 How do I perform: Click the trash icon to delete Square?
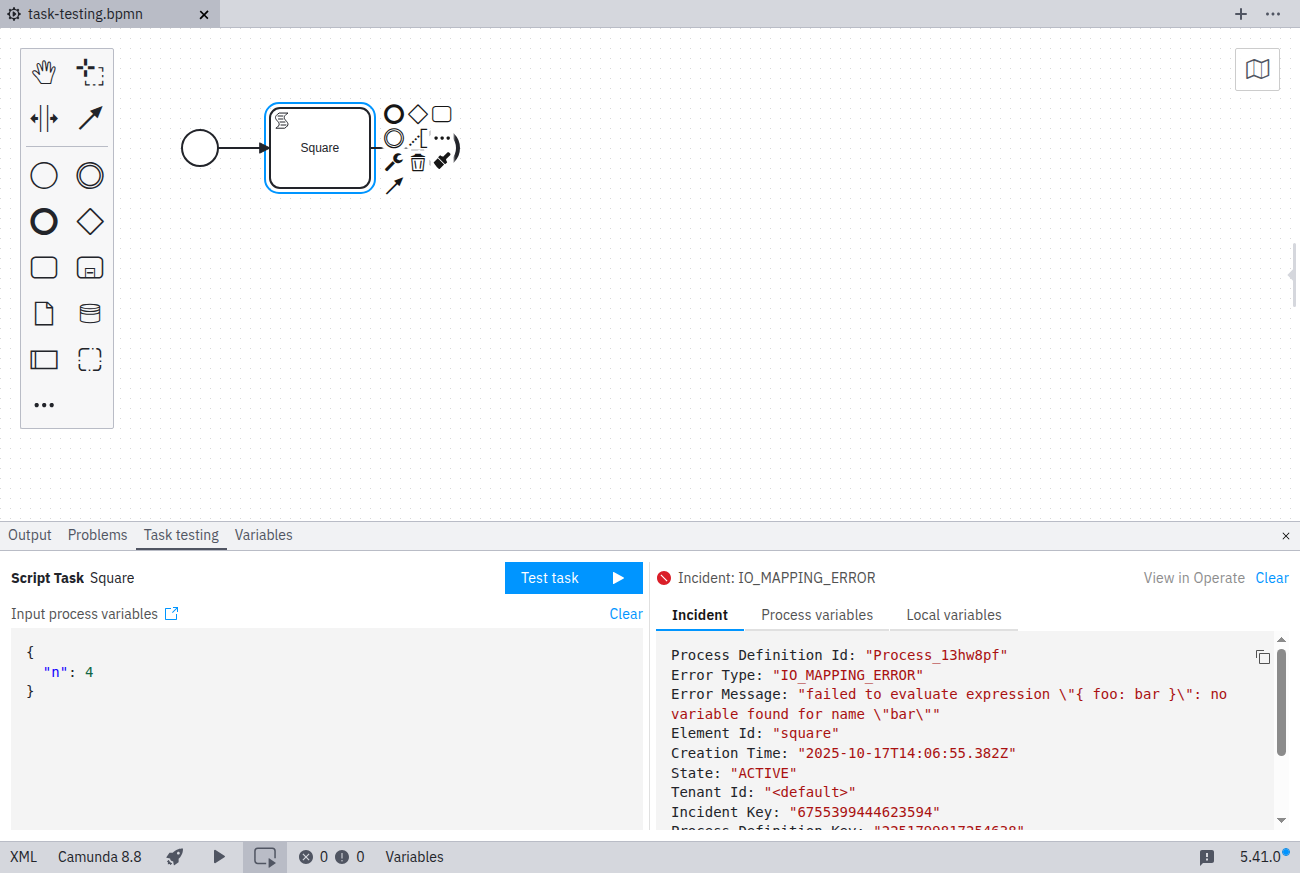pyautogui.click(x=418, y=162)
